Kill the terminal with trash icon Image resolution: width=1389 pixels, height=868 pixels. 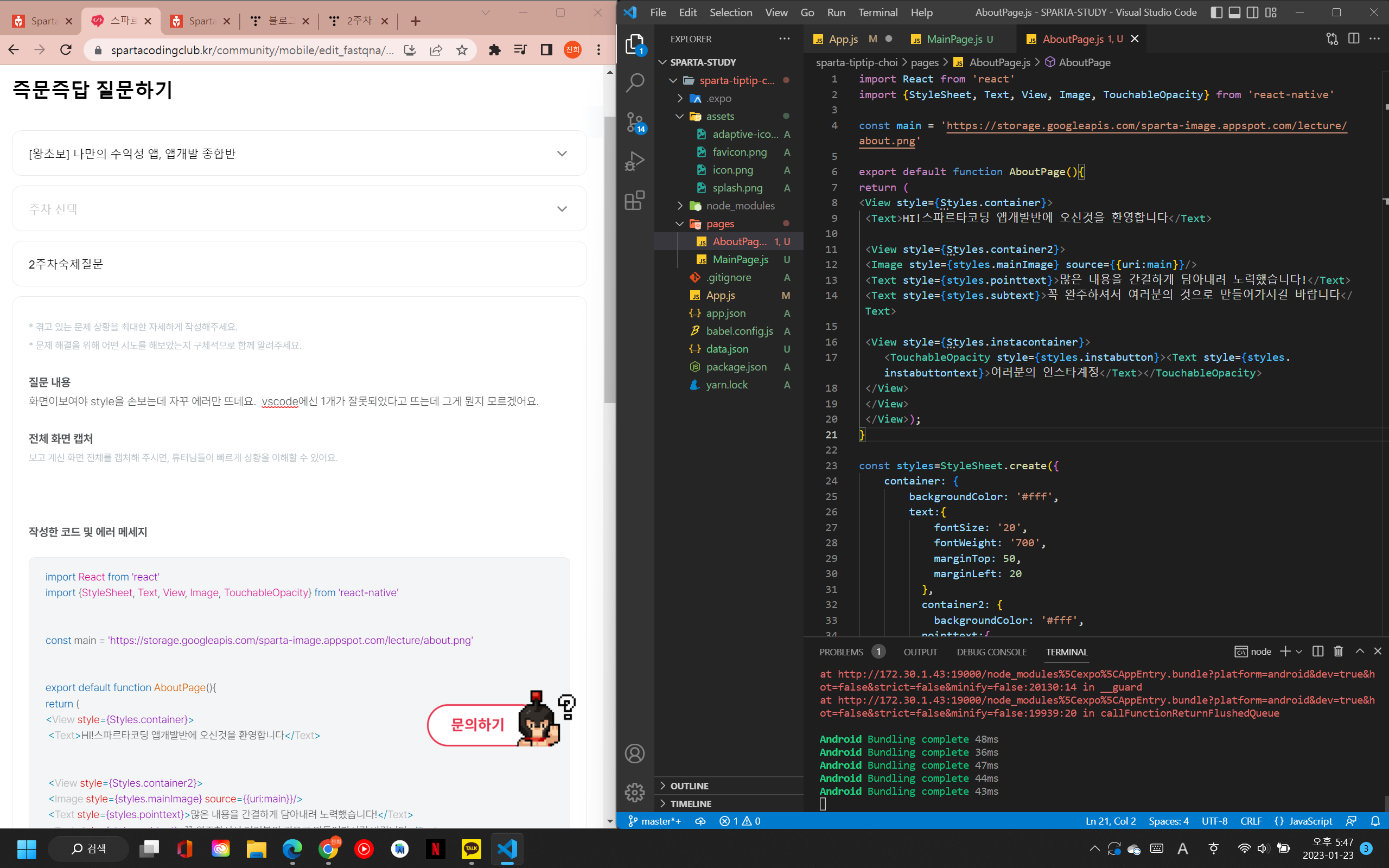click(x=1339, y=651)
